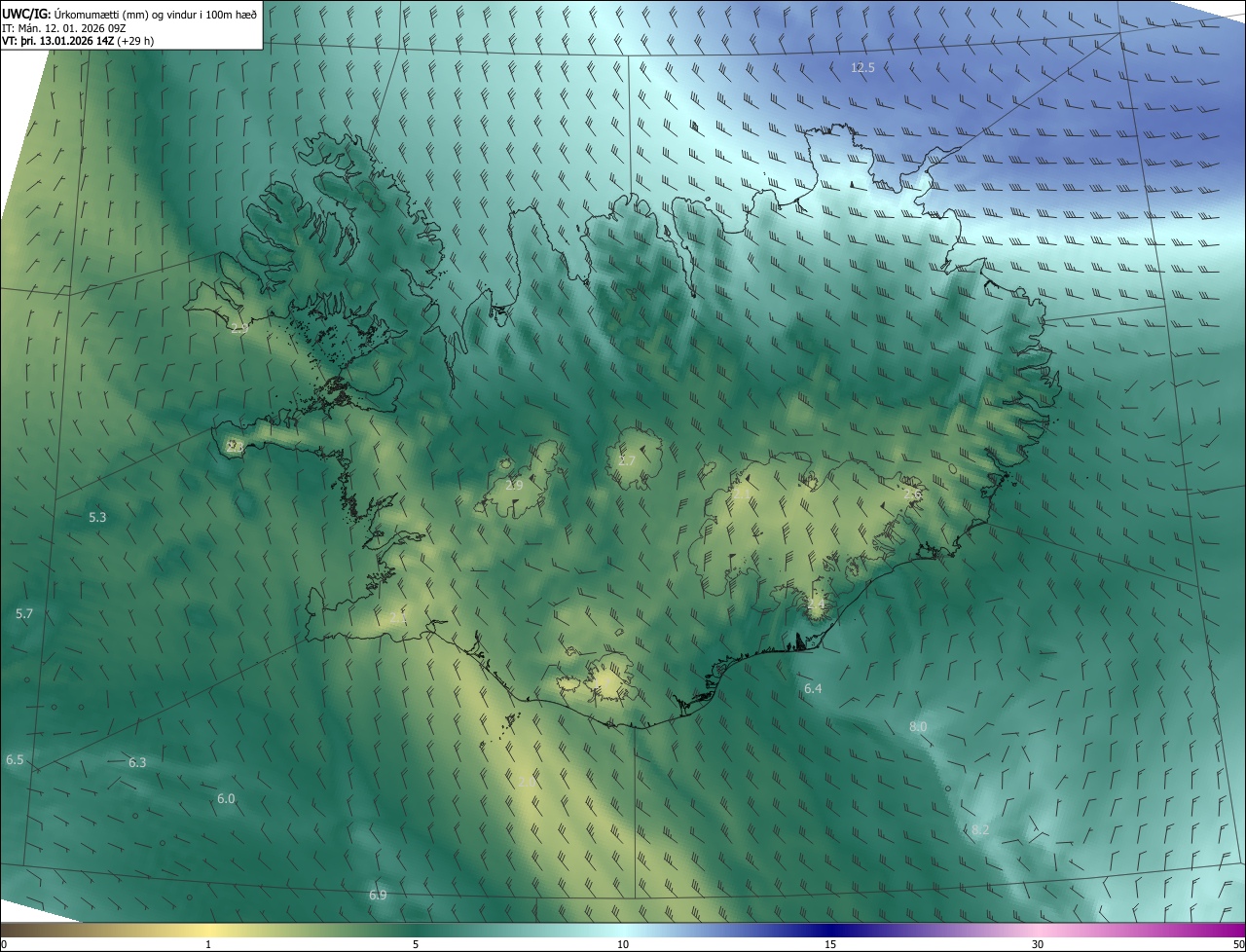Click the '2.6' label on the eastern Vatnajökull edge

click(x=912, y=494)
